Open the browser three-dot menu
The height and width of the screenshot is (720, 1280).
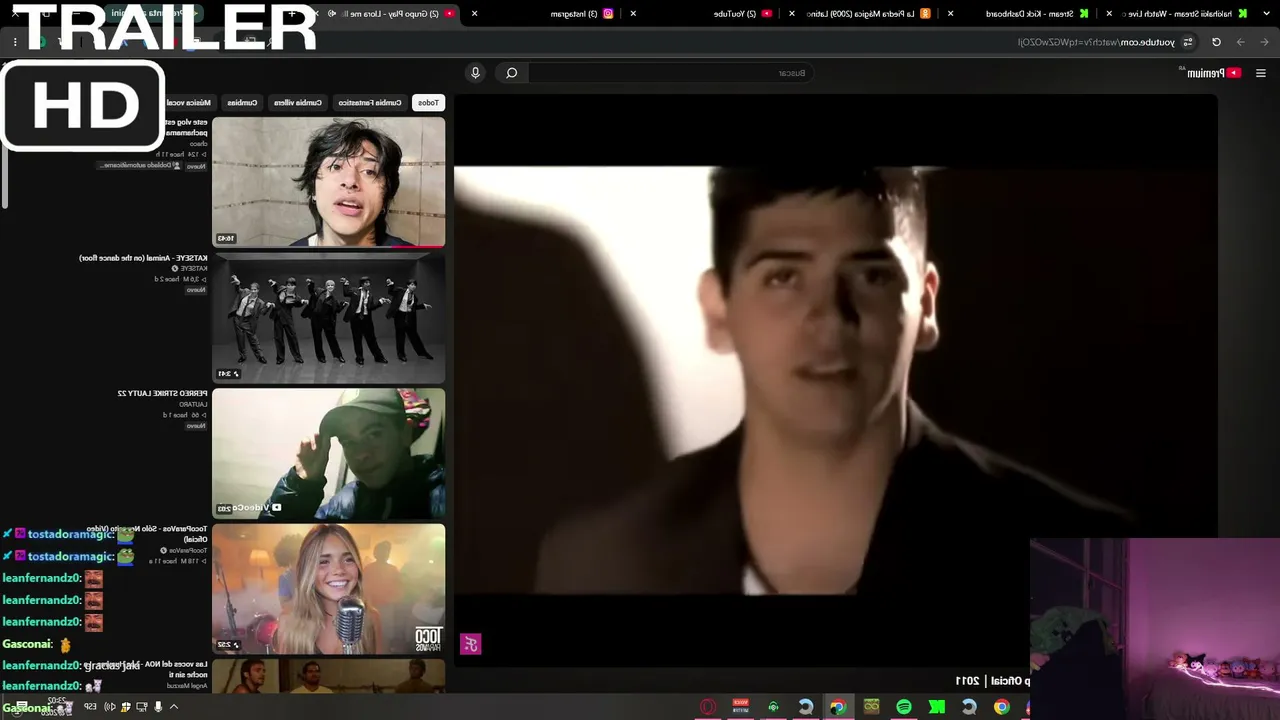pos(15,42)
